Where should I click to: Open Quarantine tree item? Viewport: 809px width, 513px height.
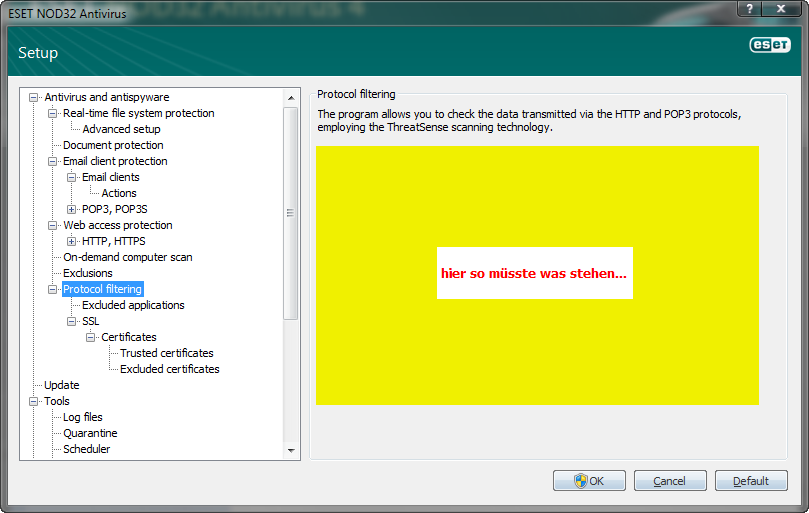coord(90,433)
